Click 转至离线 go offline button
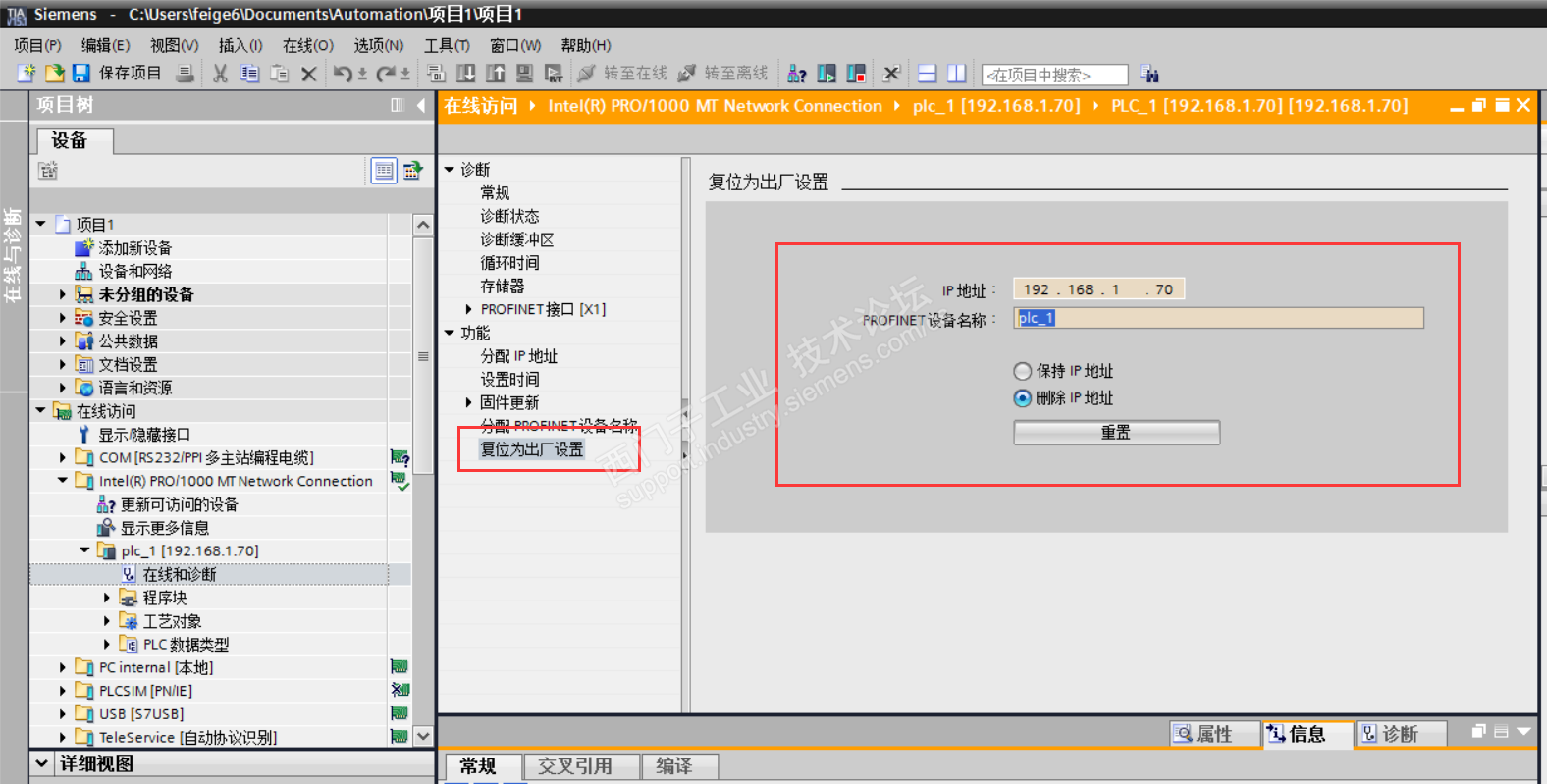 click(723, 74)
